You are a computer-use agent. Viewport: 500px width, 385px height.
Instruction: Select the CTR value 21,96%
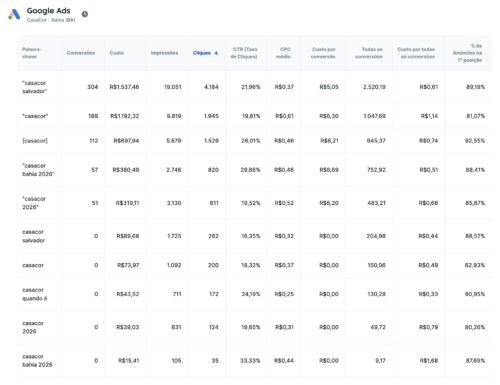click(x=251, y=87)
